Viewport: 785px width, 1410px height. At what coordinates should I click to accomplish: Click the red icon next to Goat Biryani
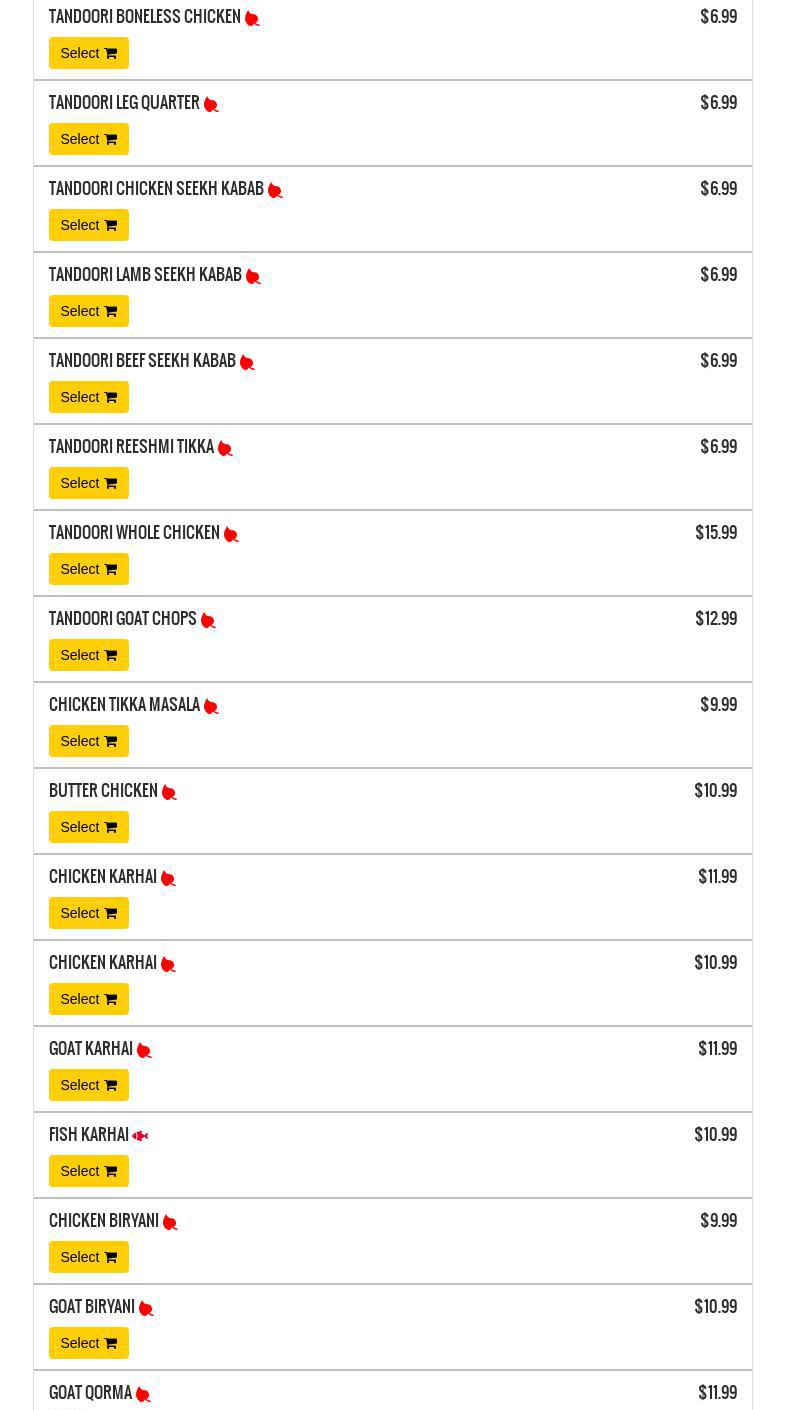tap(146, 1308)
